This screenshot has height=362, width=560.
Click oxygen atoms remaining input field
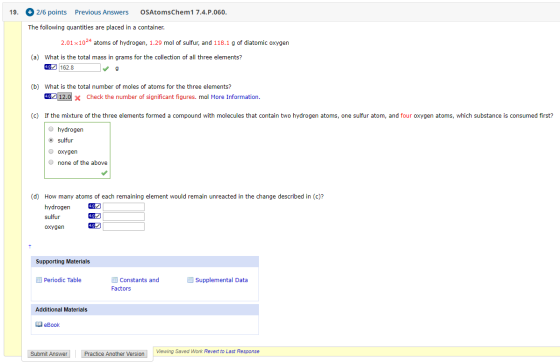pyautogui.click(x=124, y=227)
